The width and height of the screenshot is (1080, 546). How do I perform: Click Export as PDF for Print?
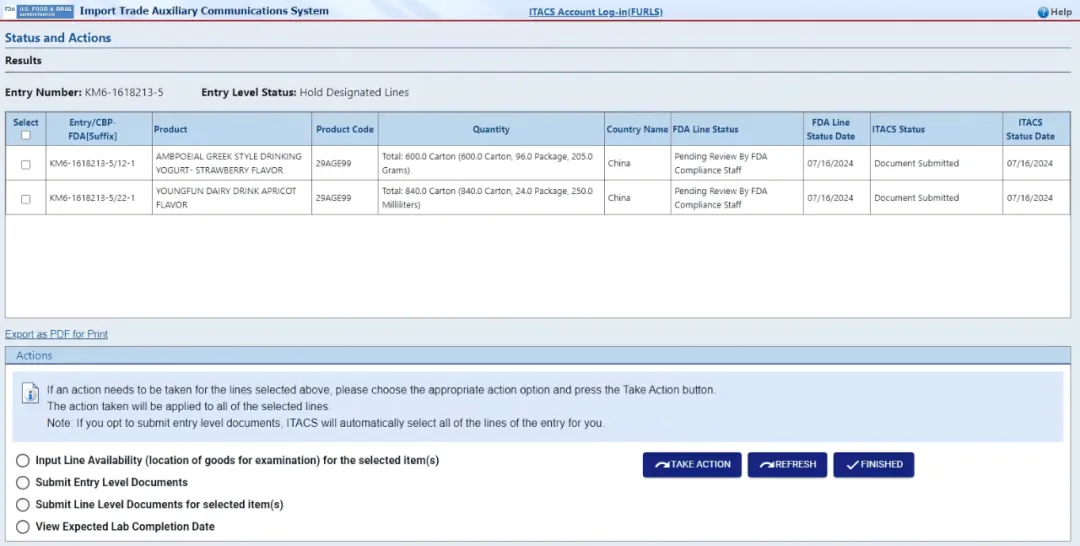pyautogui.click(x=56, y=334)
